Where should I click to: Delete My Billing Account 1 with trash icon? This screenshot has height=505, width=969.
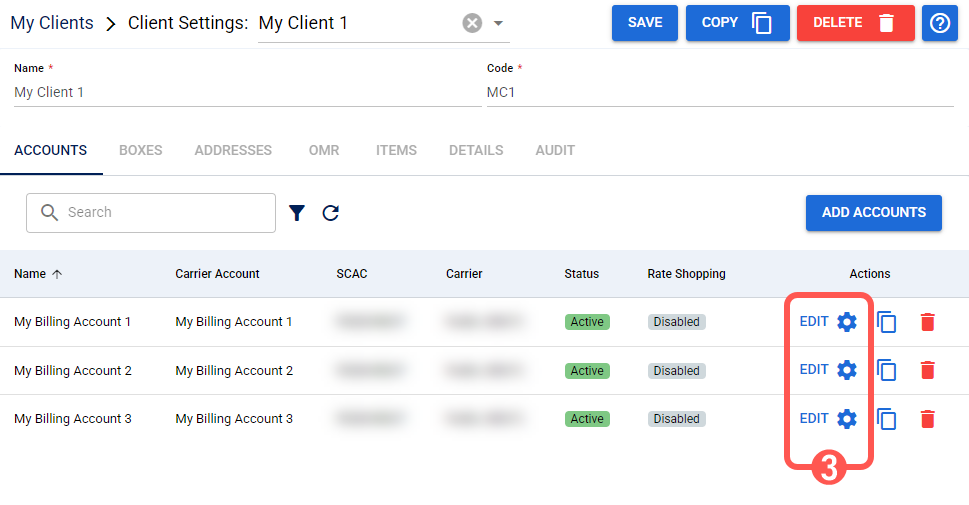(x=928, y=322)
